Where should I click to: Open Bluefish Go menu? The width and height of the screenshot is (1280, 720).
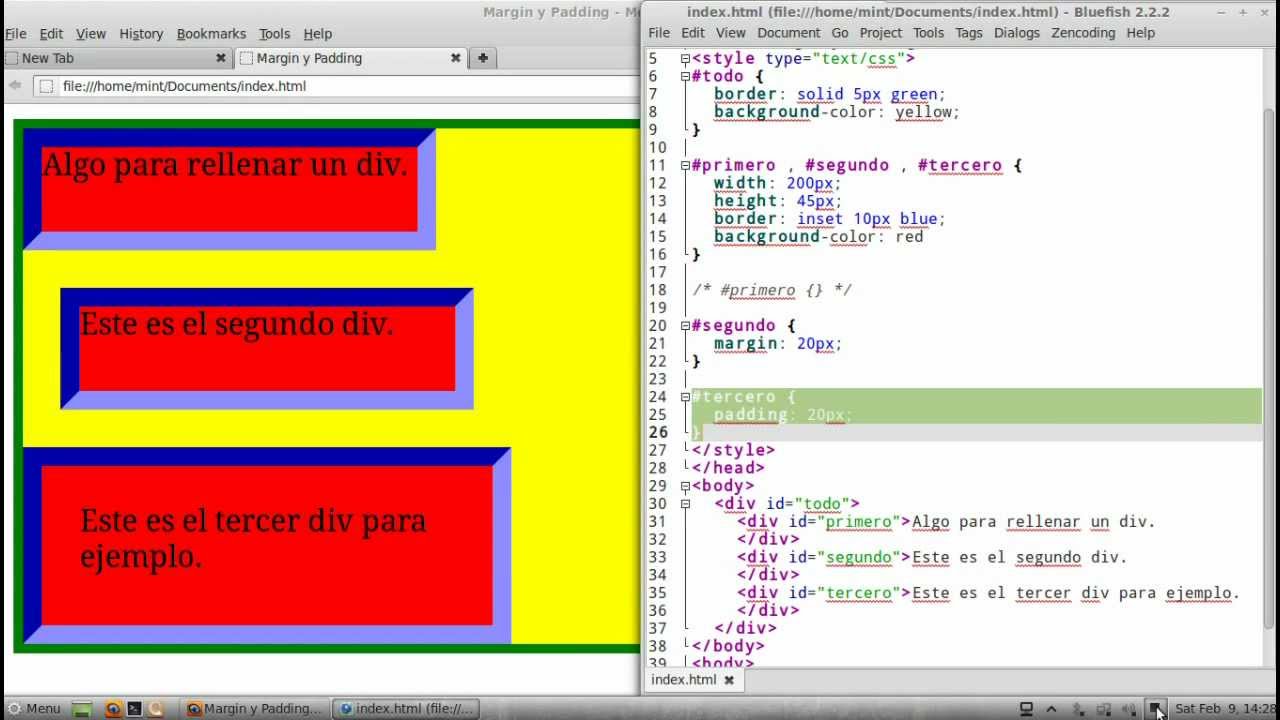840,33
